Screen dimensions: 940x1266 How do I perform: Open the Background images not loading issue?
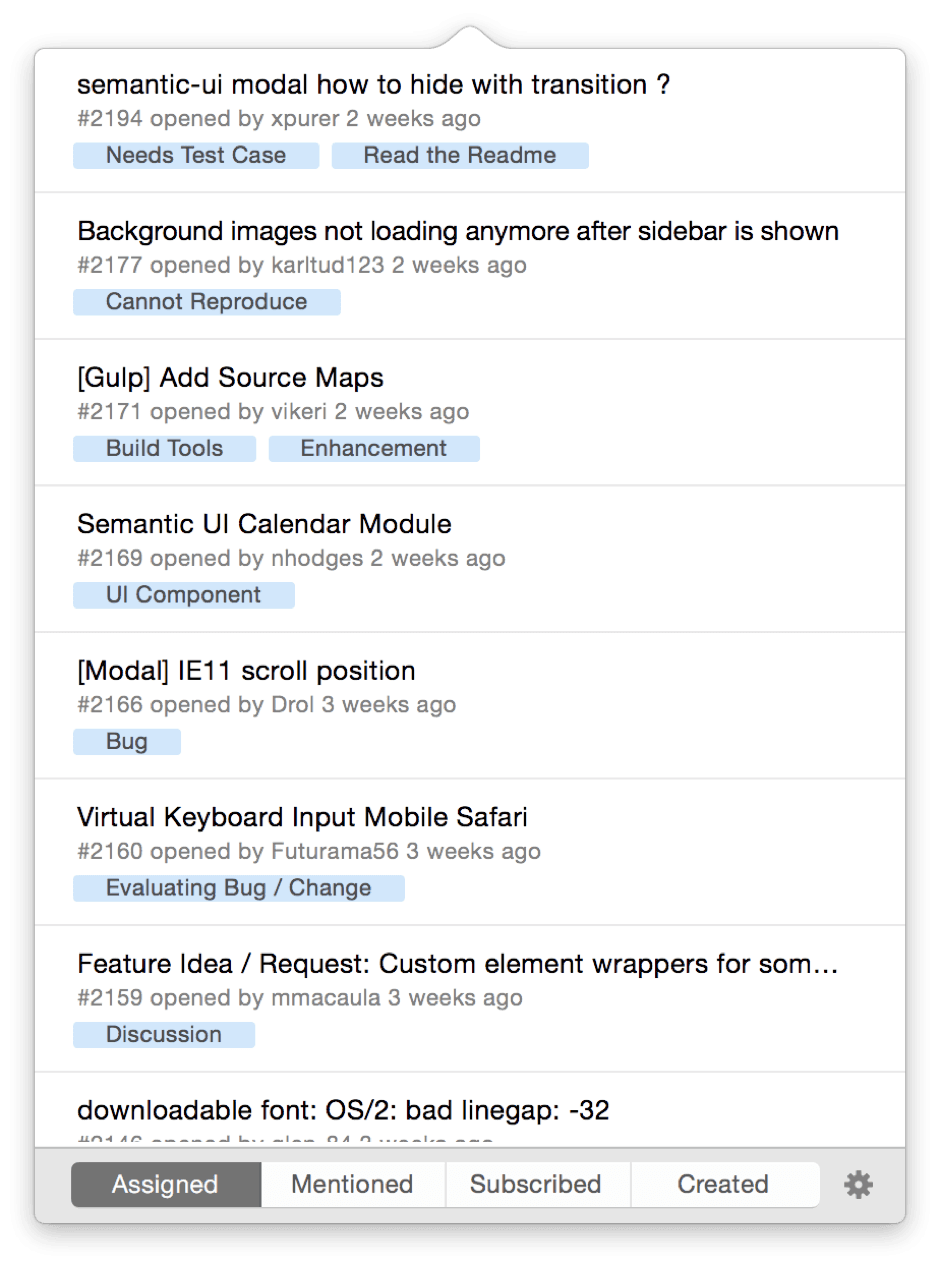[457, 232]
